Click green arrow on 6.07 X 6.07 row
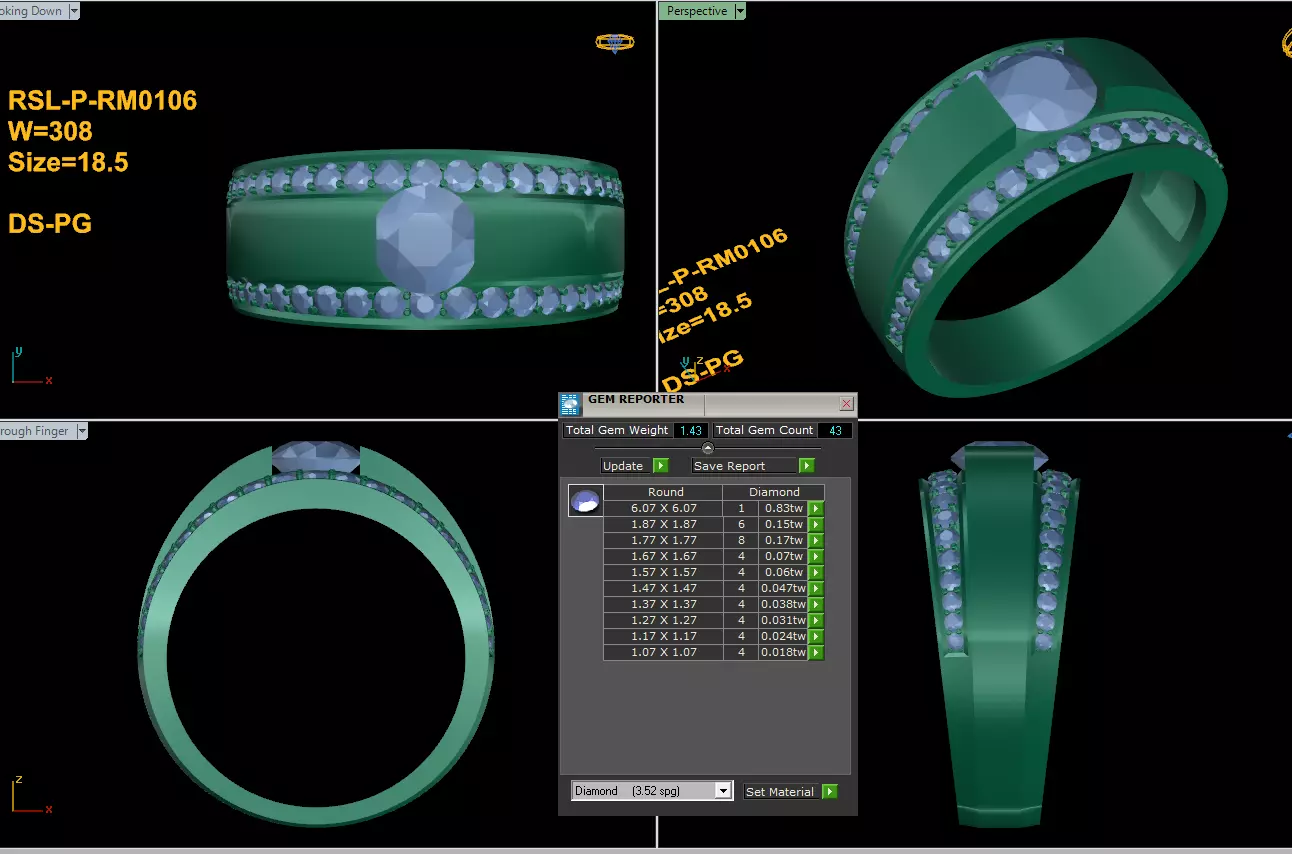The image size is (1292, 854). [x=816, y=508]
